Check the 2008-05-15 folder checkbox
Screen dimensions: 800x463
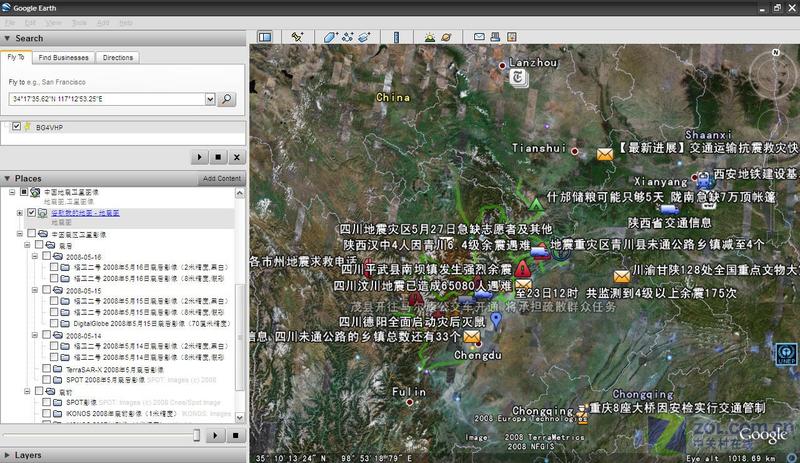click(46, 289)
